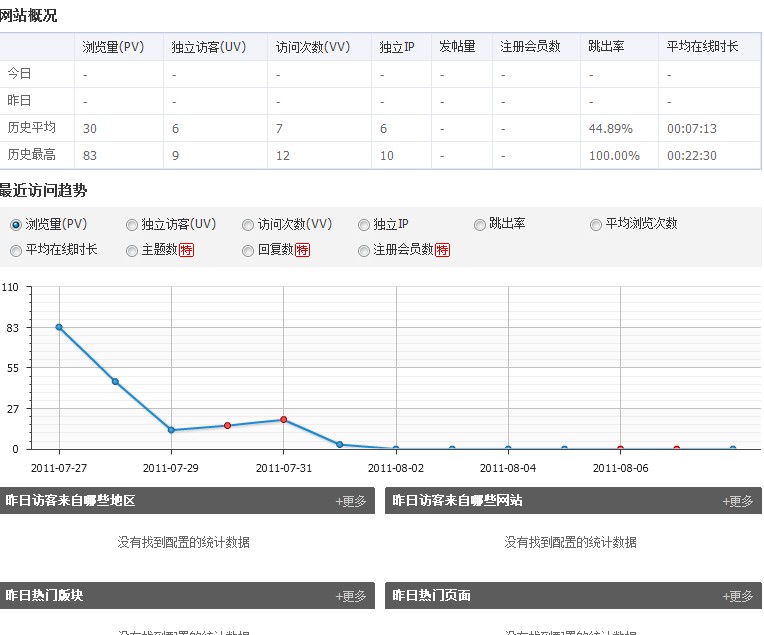The image size is (764, 635).
Task: Select 平均在线时长 radio button
Action: pos(16,250)
